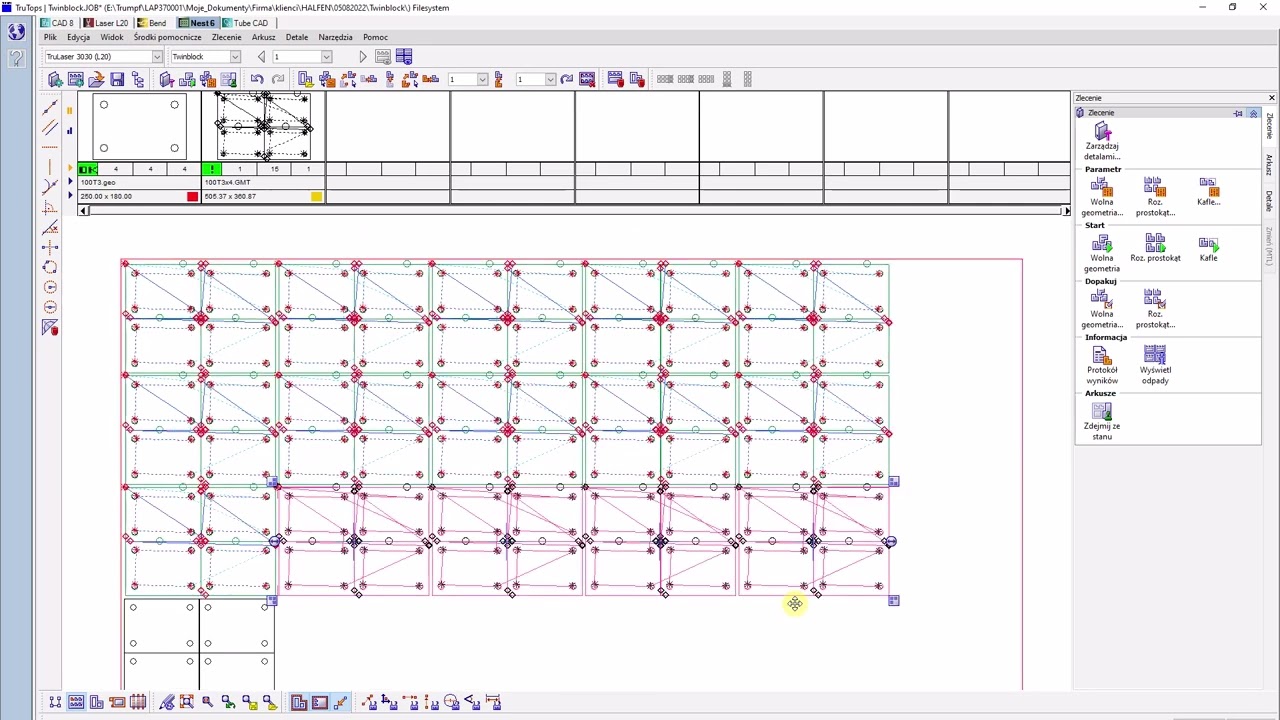1280x720 pixels.
Task: Click the tree structure toolbar icon
Action: tap(138, 79)
